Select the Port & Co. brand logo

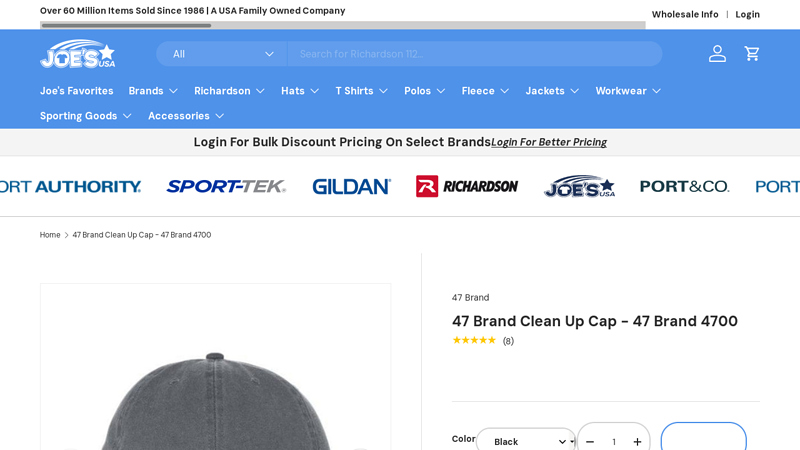pyautogui.click(x=685, y=186)
